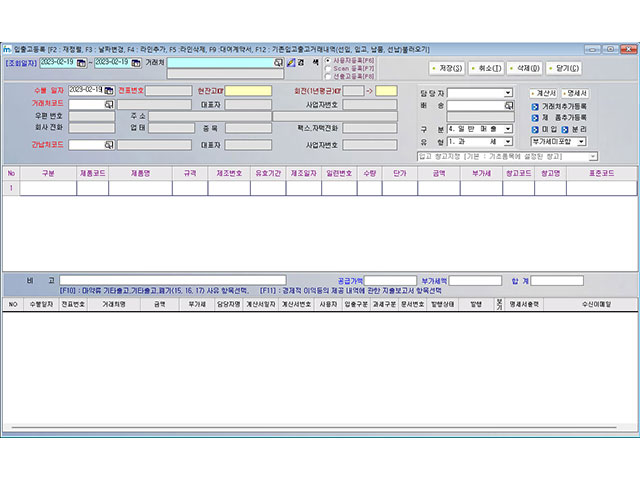Click the pencil 검색 icon
Screen dimensions: 640x480
pyautogui.click(x=291, y=62)
